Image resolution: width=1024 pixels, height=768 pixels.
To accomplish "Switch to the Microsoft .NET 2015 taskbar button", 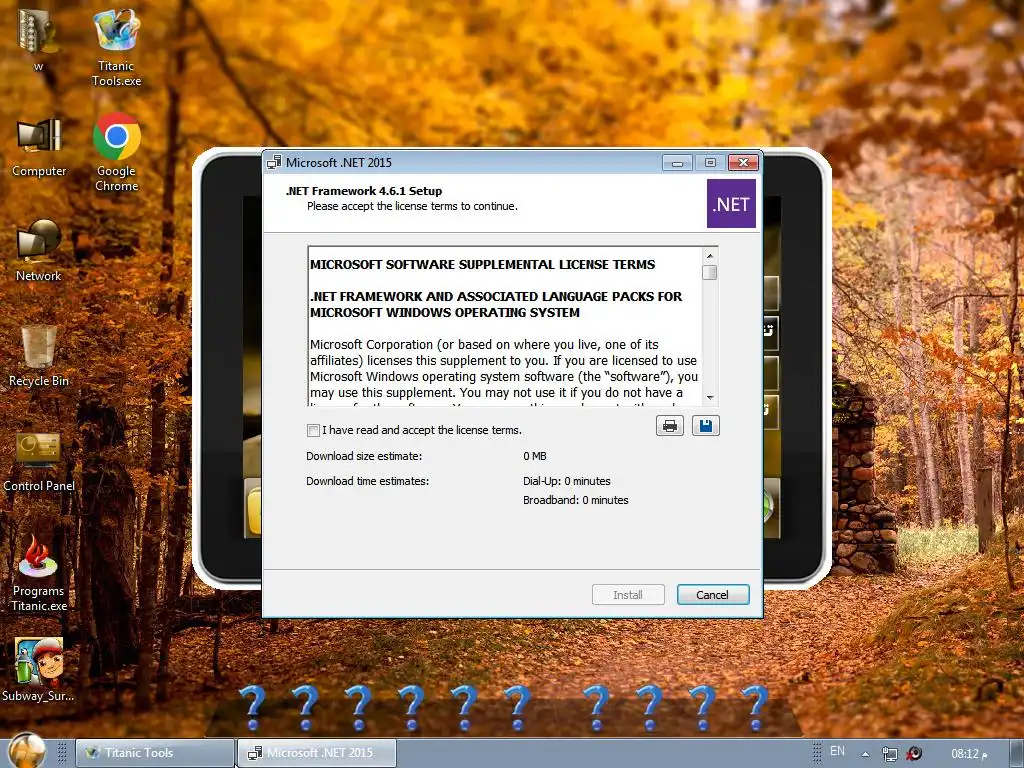I will click(x=316, y=753).
